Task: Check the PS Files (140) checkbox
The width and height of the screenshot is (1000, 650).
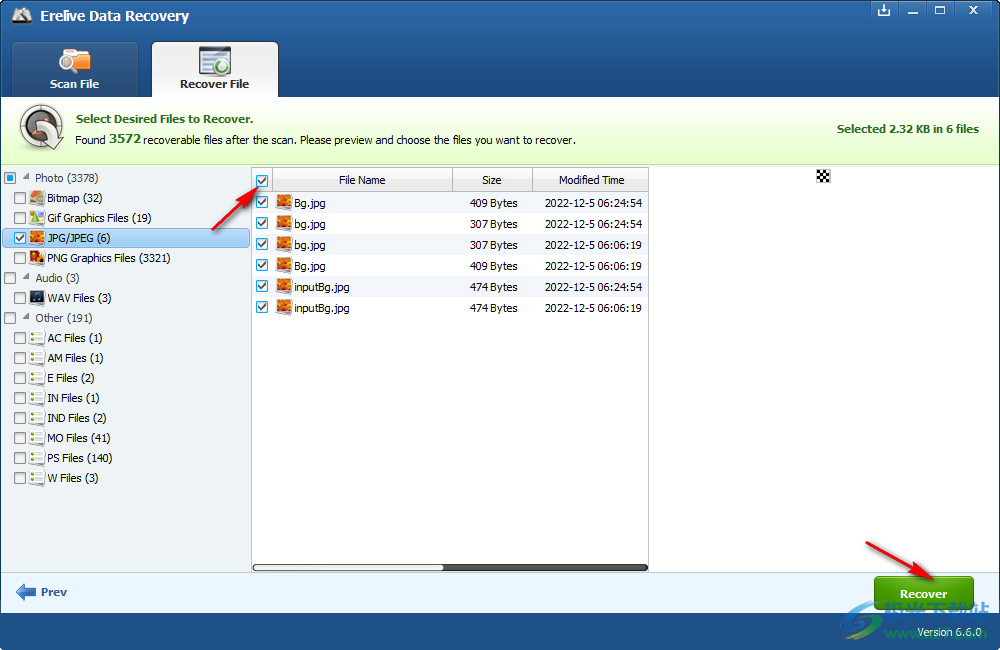Action: click(x=20, y=458)
